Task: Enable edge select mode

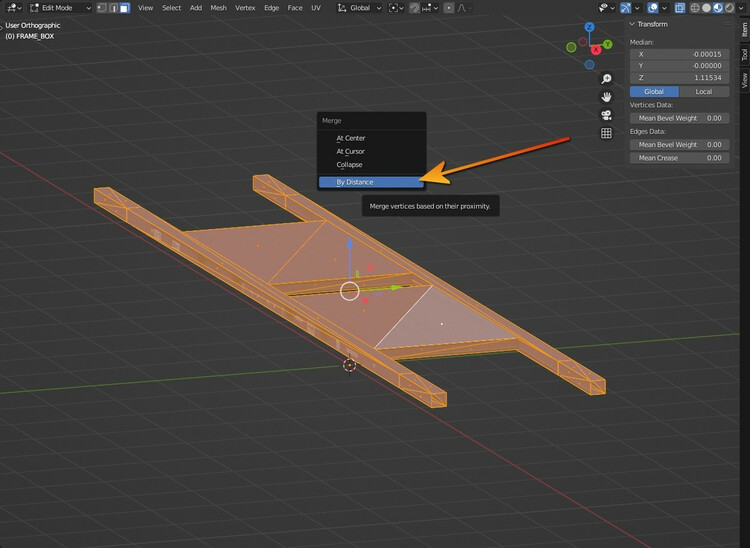Action: (x=113, y=8)
